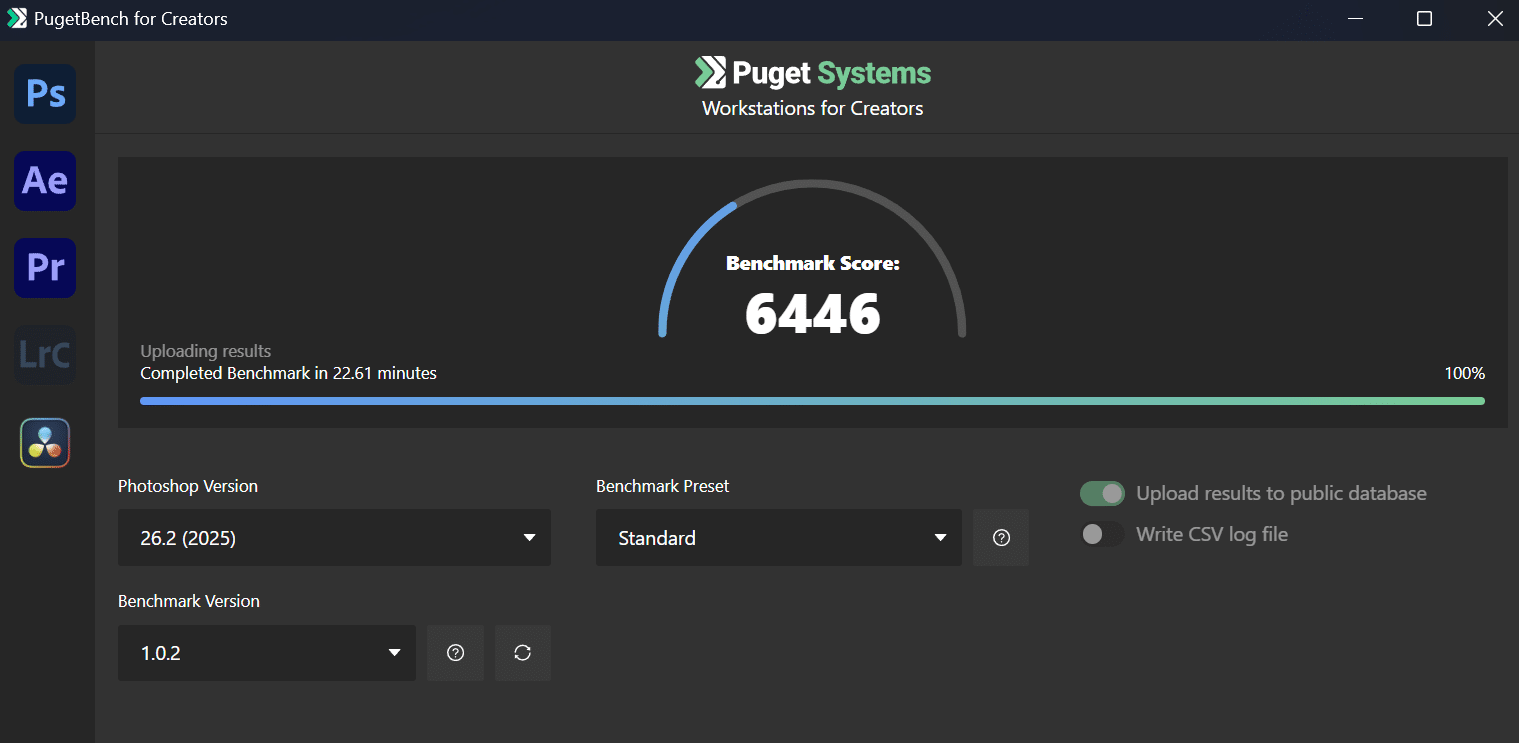Click the 'Write CSV log file' label
The width and height of the screenshot is (1519, 743).
(1212, 534)
